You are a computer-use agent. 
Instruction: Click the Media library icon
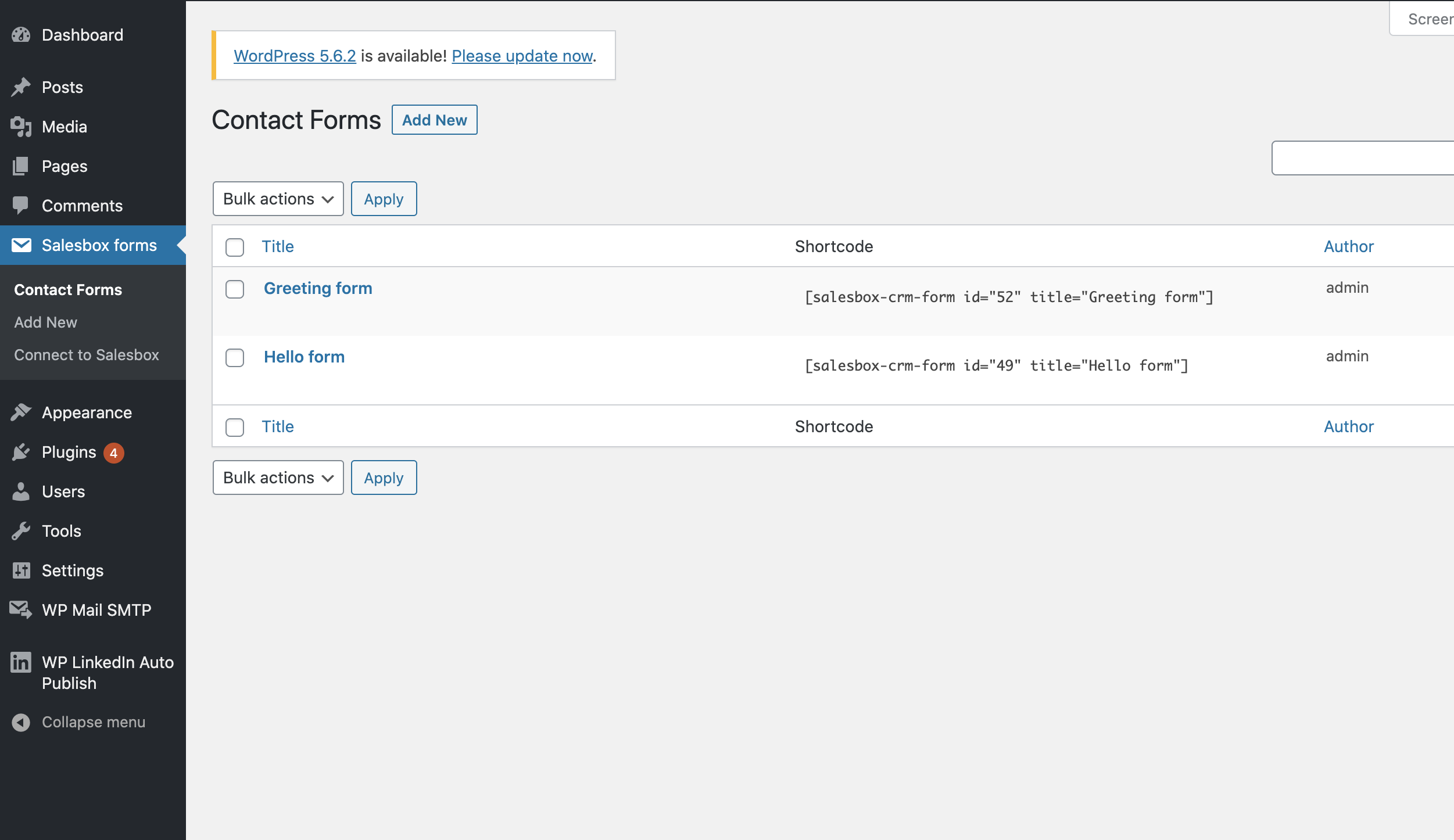pyautogui.click(x=21, y=127)
